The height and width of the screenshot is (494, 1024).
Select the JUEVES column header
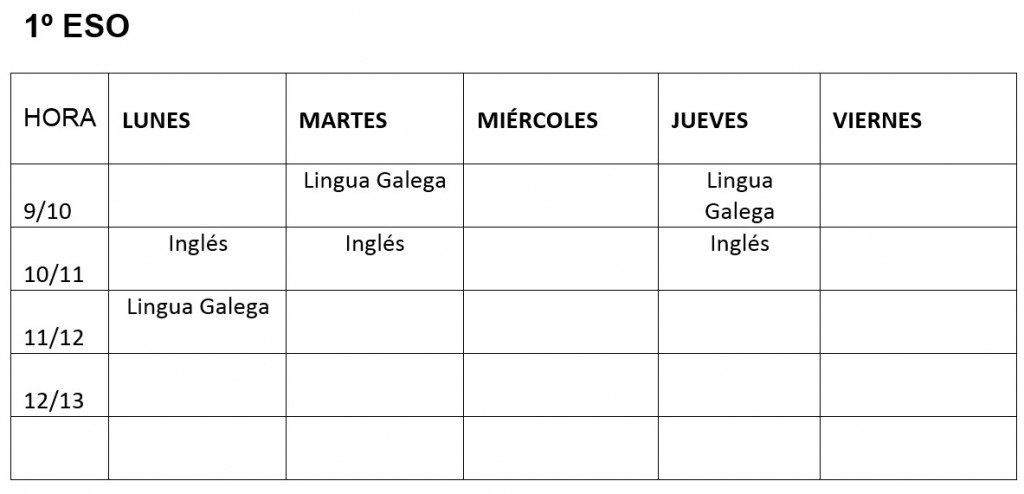coord(709,121)
